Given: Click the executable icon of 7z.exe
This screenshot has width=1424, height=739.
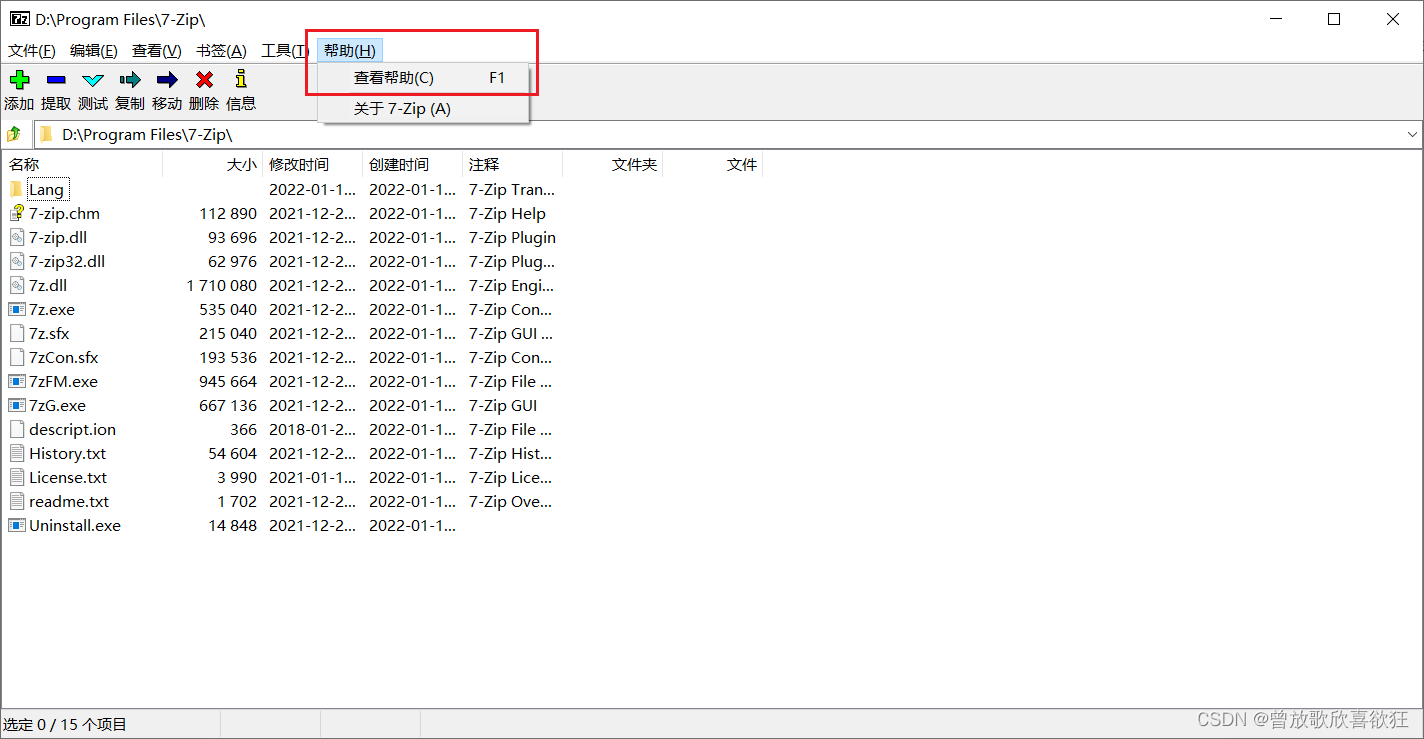Looking at the screenshot, I should pyautogui.click(x=17, y=309).
